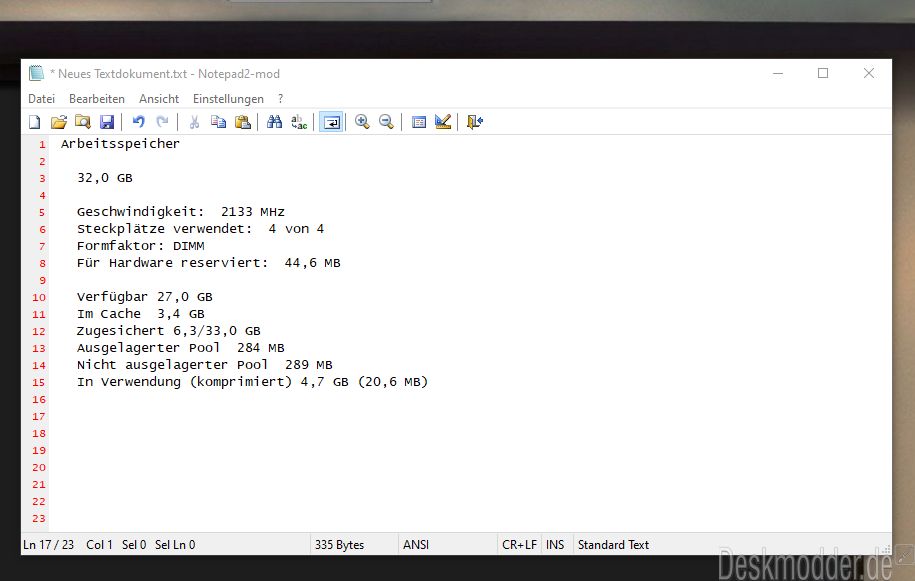
Task: Click the Browse files toolbar icon
Action: [x=83, y=122]
